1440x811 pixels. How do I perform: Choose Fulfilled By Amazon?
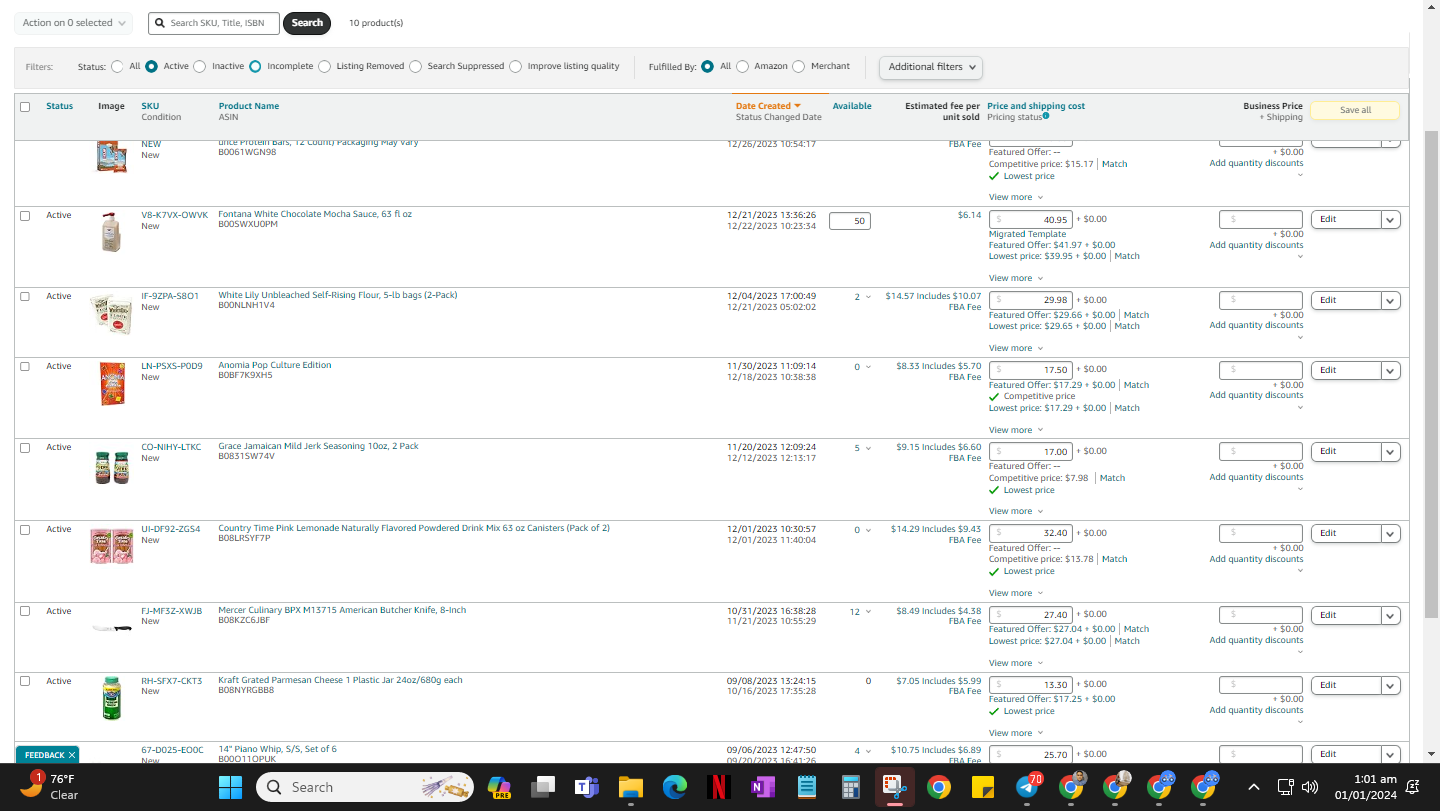[742, 67]
